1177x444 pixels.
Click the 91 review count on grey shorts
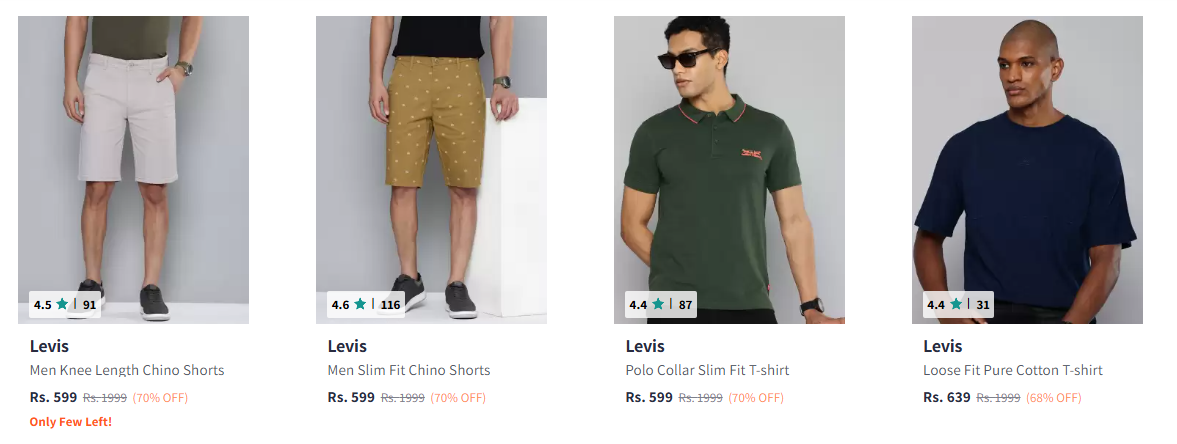click(x=90, y=304)
